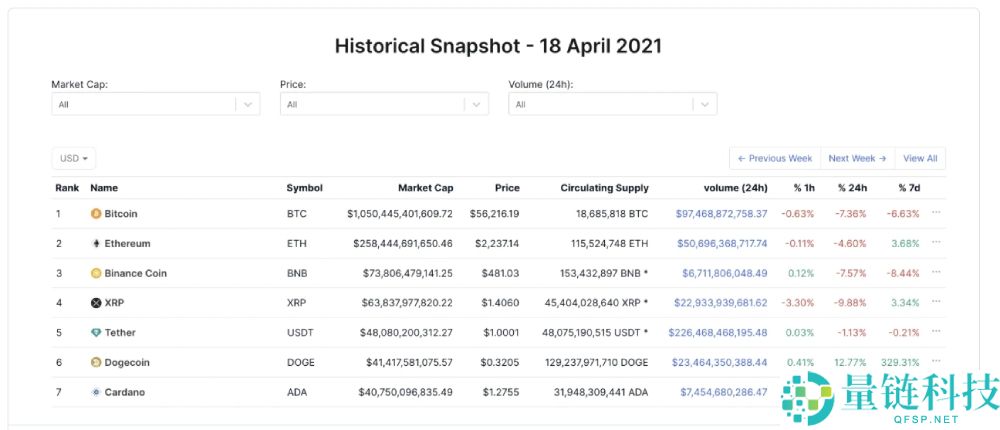Click the Bitcoin coin icon
This screenshot has height=430, width=1000.
(x=96, y=214)
